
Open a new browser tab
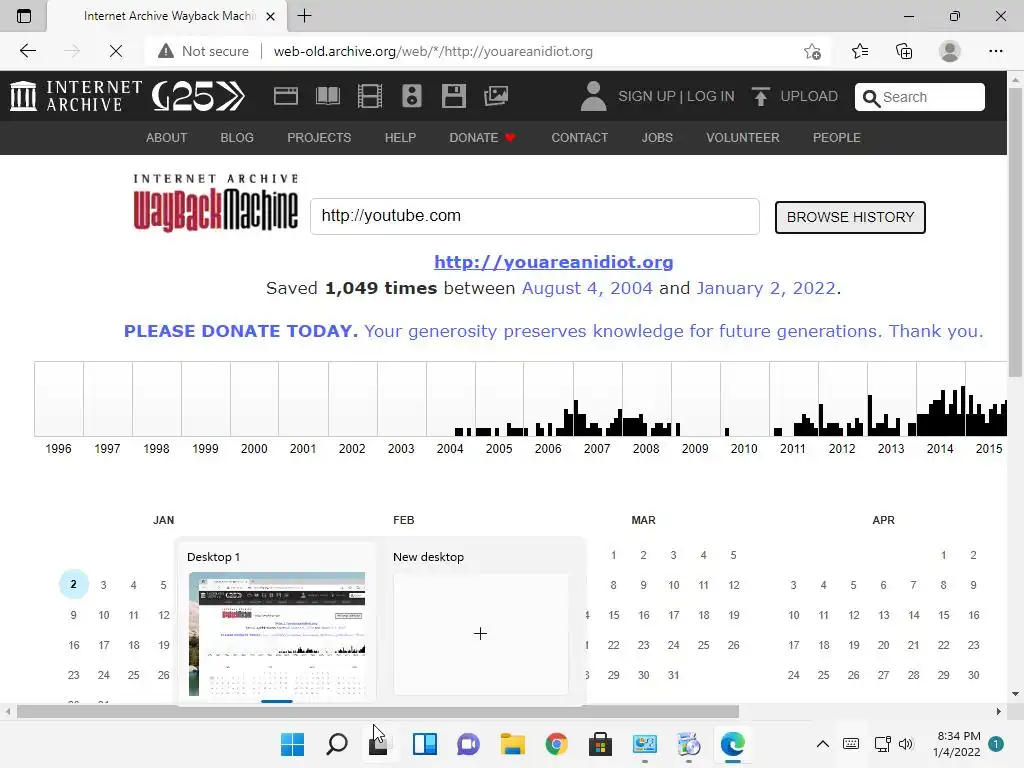click(x=304, y=16)
